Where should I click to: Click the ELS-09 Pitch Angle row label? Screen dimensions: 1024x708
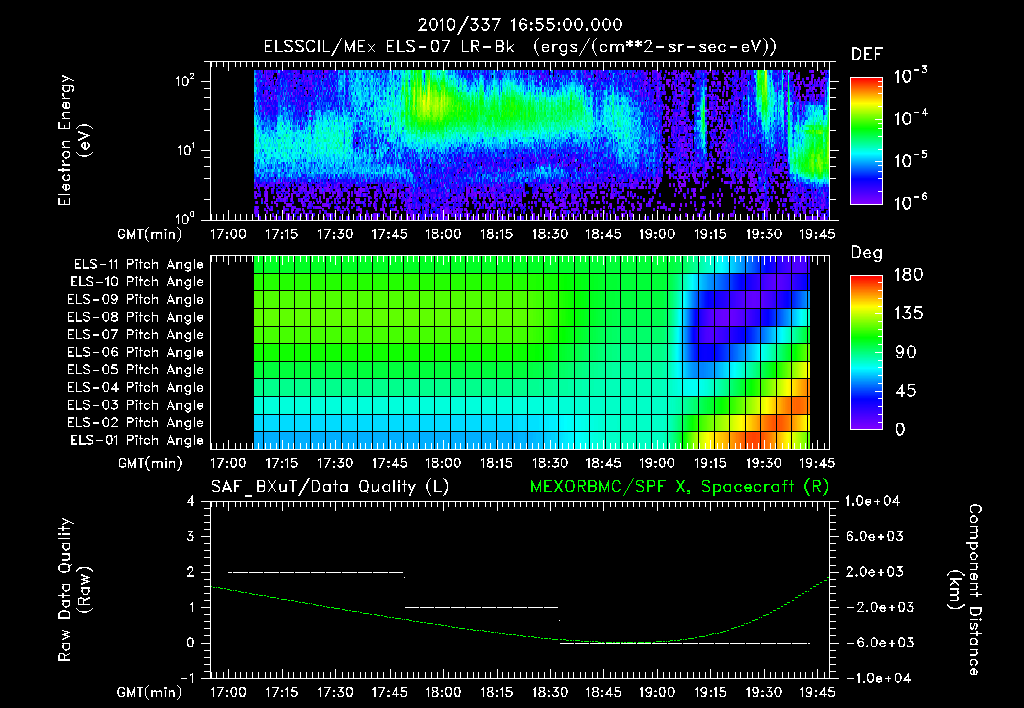tap(136, 300)
